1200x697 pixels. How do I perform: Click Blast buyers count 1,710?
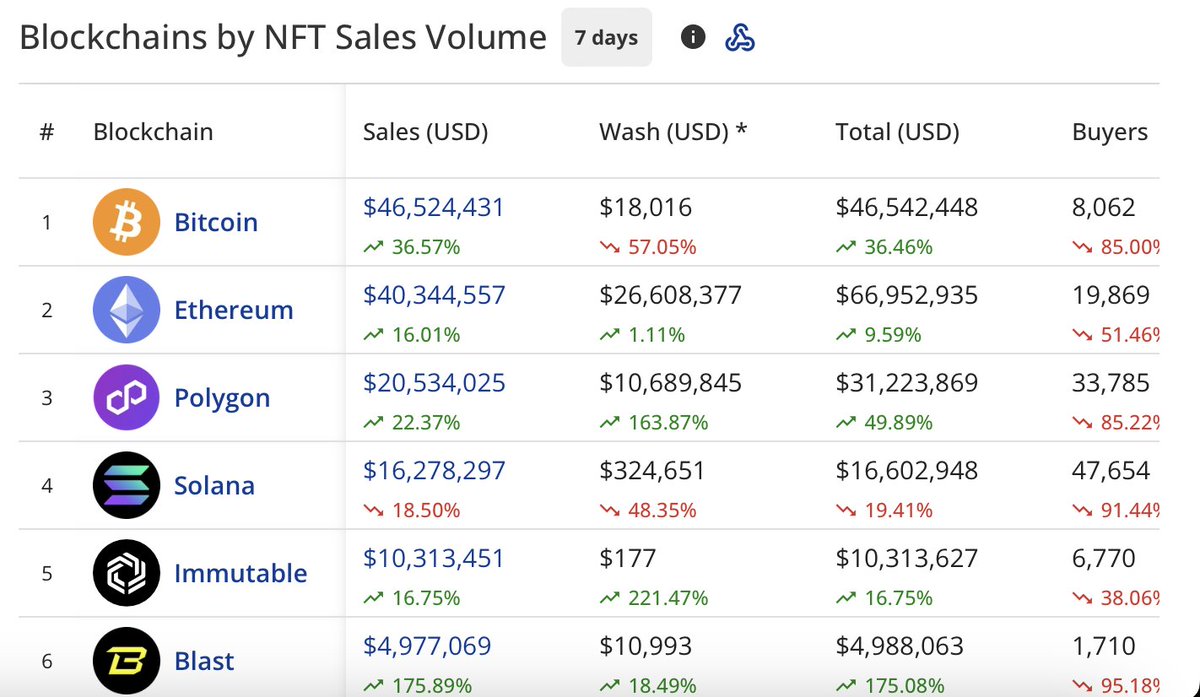tap(1104, 646)
